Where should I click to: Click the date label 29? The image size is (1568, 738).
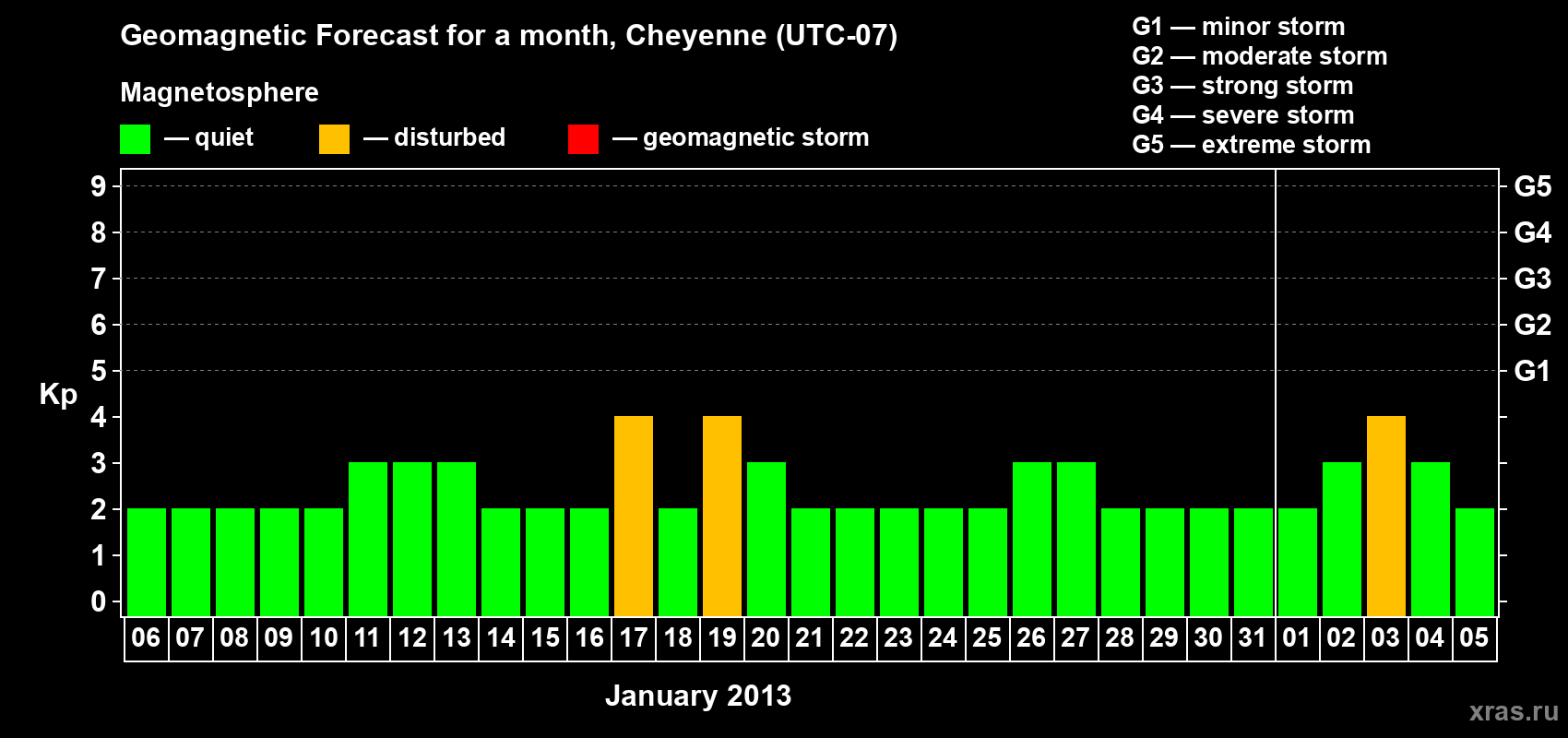pos(1164,638)
